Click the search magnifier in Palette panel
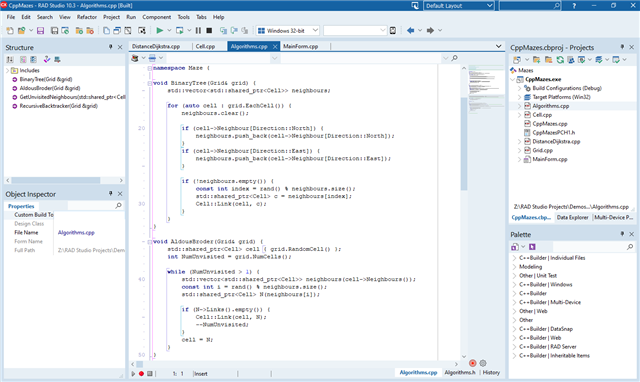The height and width of the screenshot is (382, 640). [630, 247]
